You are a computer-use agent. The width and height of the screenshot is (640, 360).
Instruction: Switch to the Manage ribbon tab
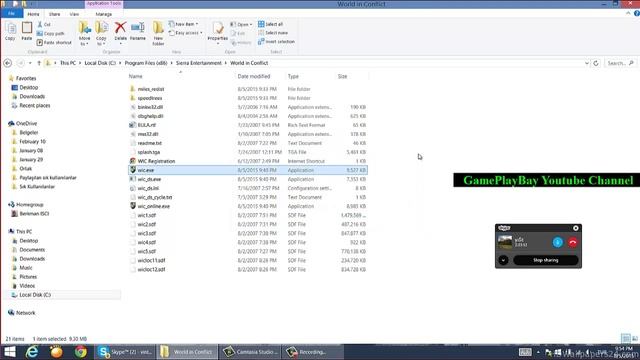pos(104,14)
